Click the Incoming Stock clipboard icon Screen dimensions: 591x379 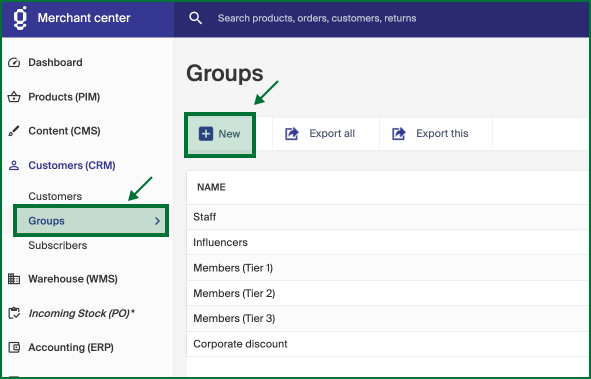(14, 313)
